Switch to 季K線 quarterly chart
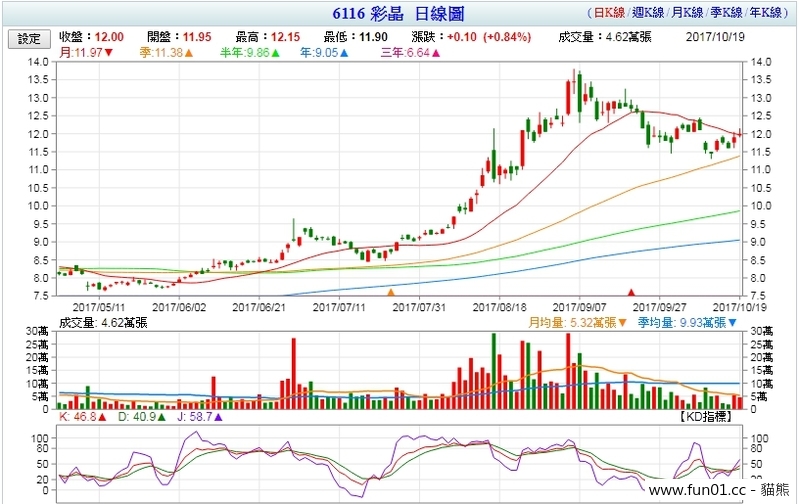The image size is (799, 504). tap(726, 13)
